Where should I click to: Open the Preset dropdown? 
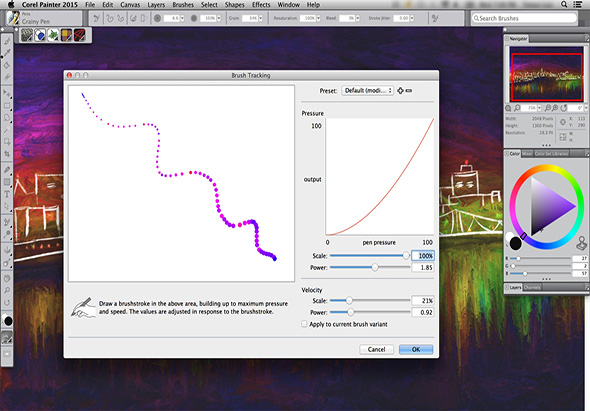(367, 90)
